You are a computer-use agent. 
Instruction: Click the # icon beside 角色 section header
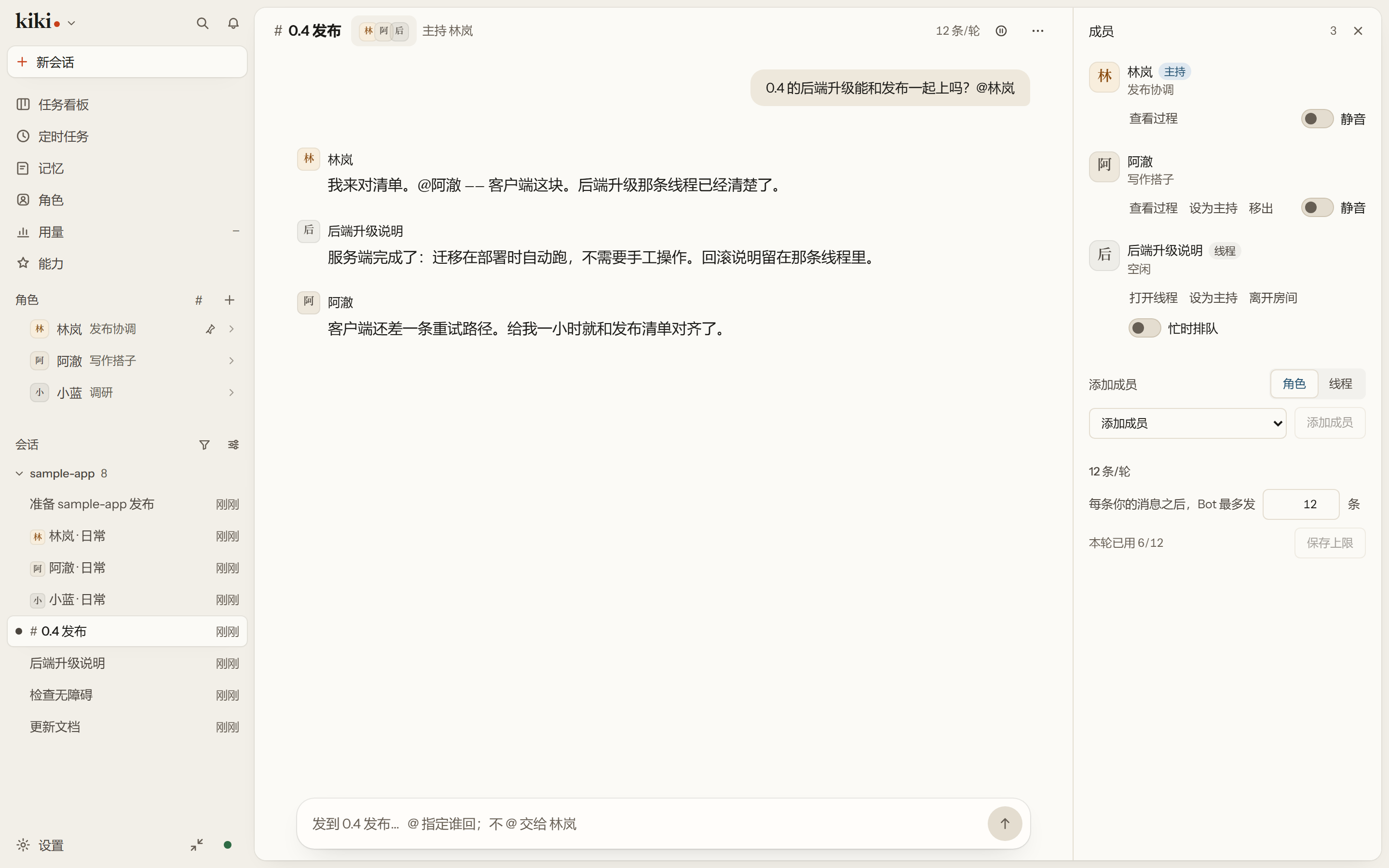(199, 300)
